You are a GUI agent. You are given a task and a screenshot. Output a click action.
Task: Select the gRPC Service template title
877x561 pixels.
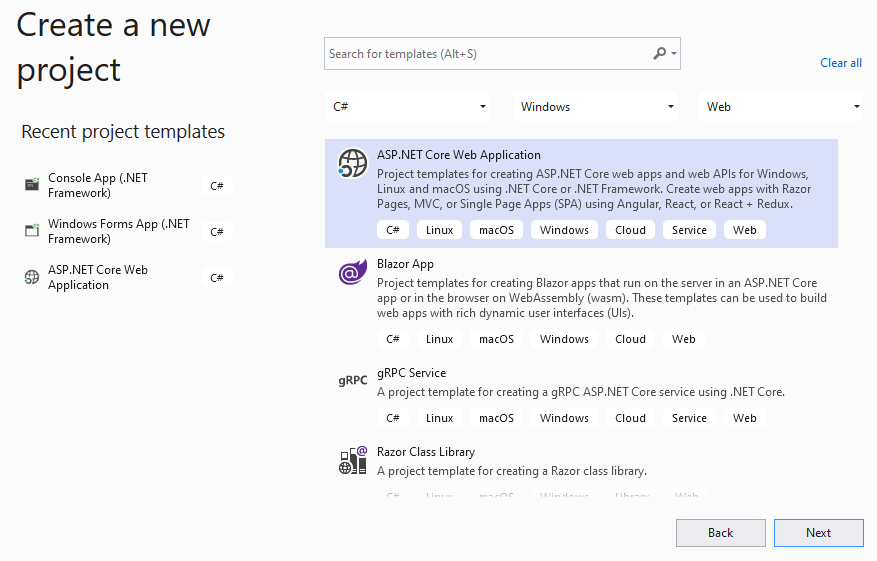pyautogui.click(x=411, y=373)
